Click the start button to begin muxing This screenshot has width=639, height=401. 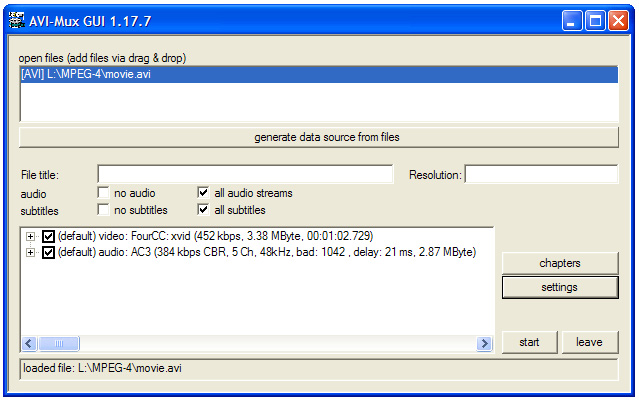[529, 342]
